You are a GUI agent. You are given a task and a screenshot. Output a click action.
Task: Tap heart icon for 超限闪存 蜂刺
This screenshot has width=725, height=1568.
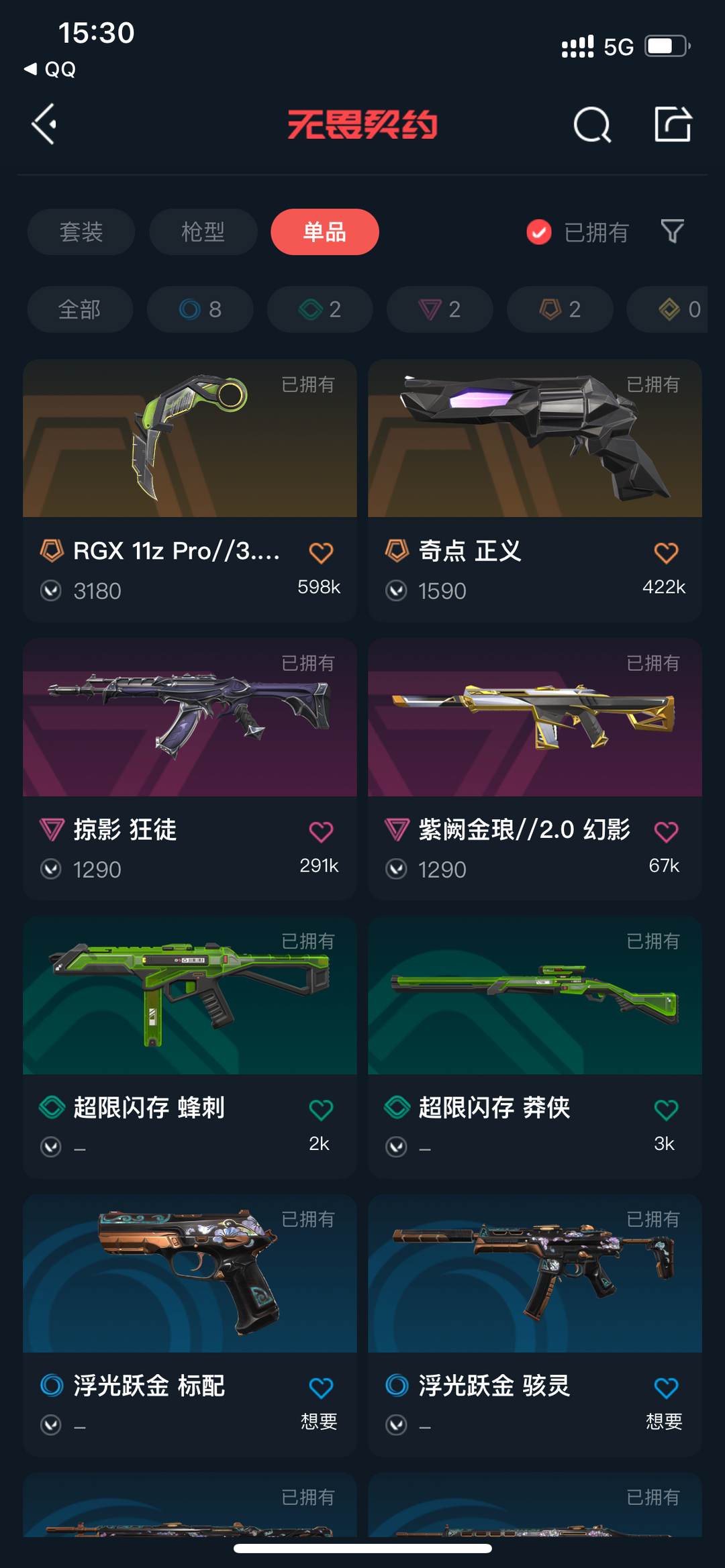point(321,1110)
